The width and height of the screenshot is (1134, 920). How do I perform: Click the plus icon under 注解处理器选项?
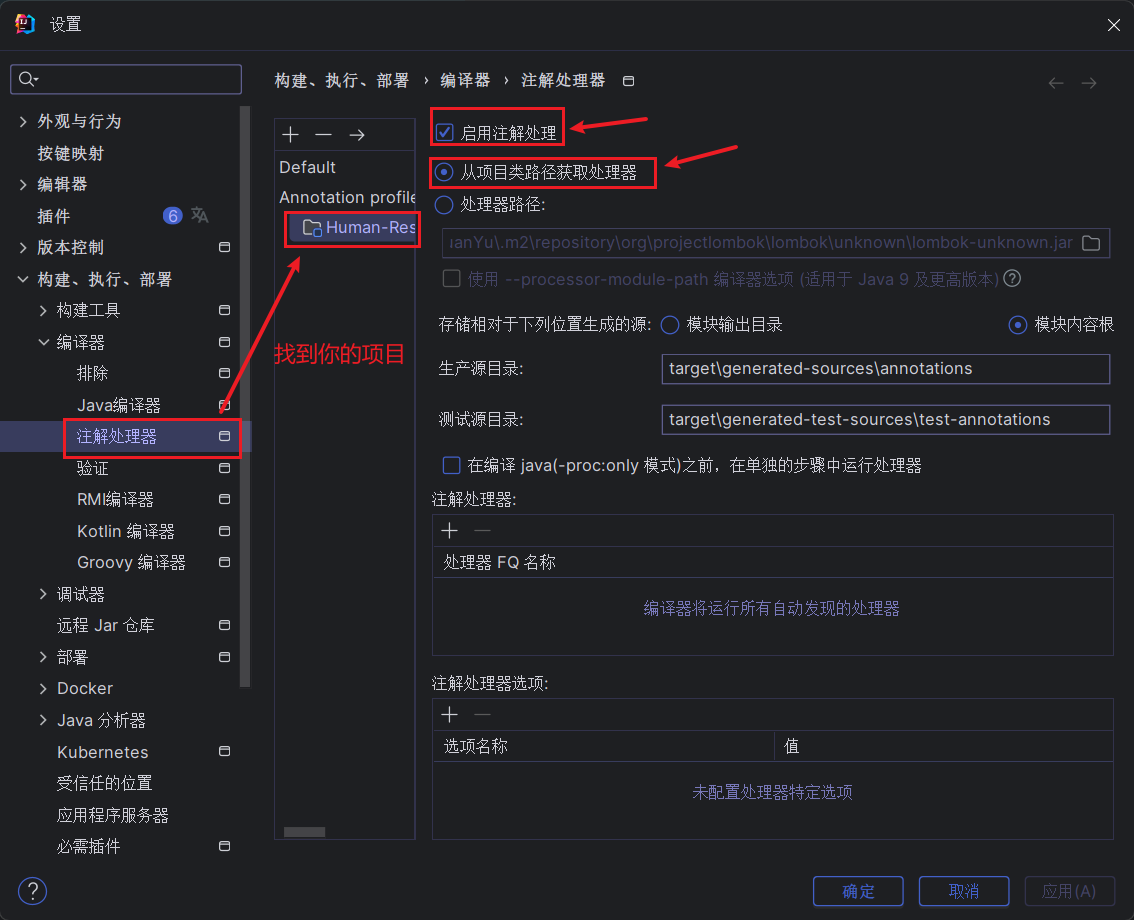click(450, 714)
